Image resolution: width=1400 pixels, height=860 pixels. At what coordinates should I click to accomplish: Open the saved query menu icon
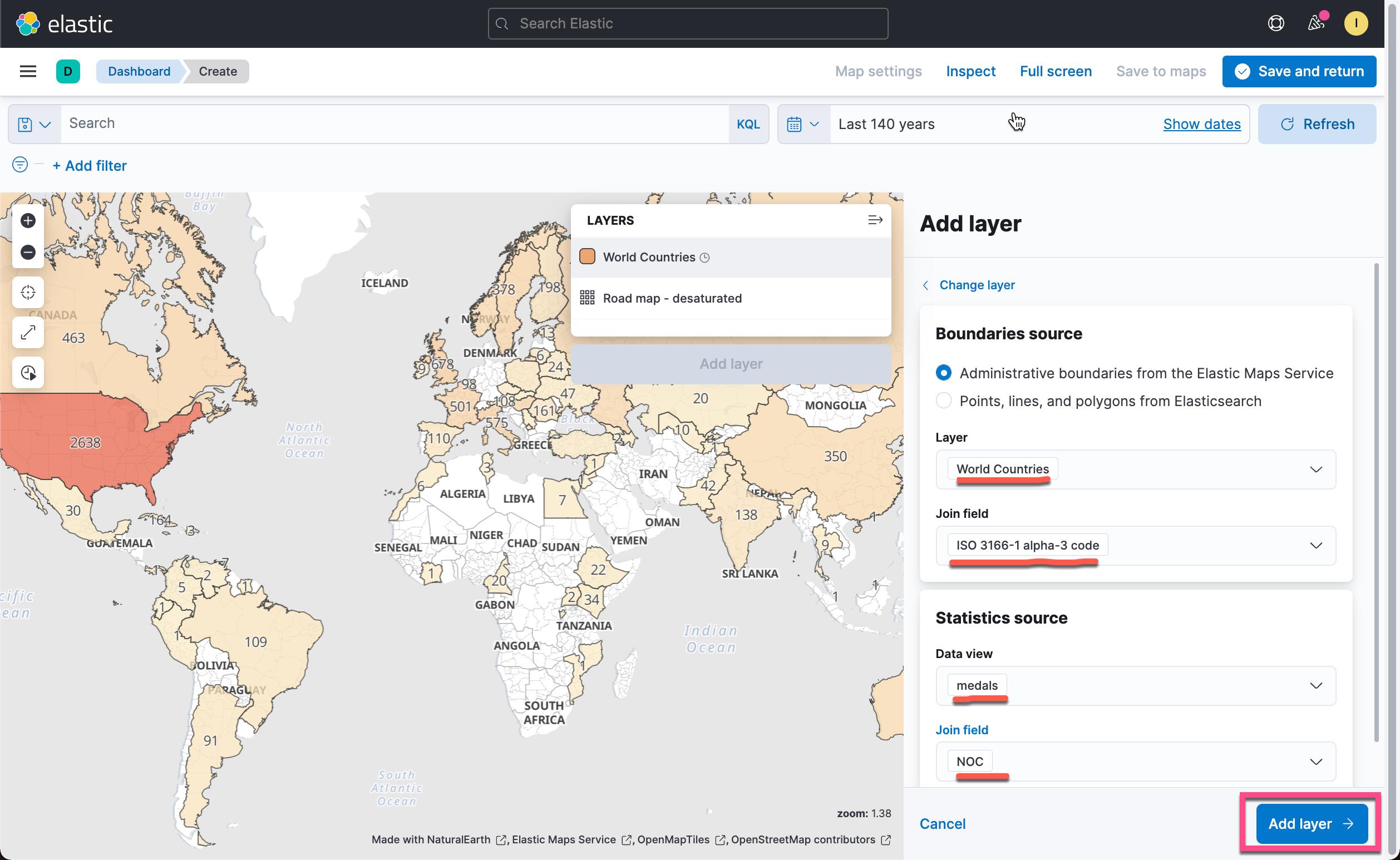pyautogui.click(x=34, y=124)
